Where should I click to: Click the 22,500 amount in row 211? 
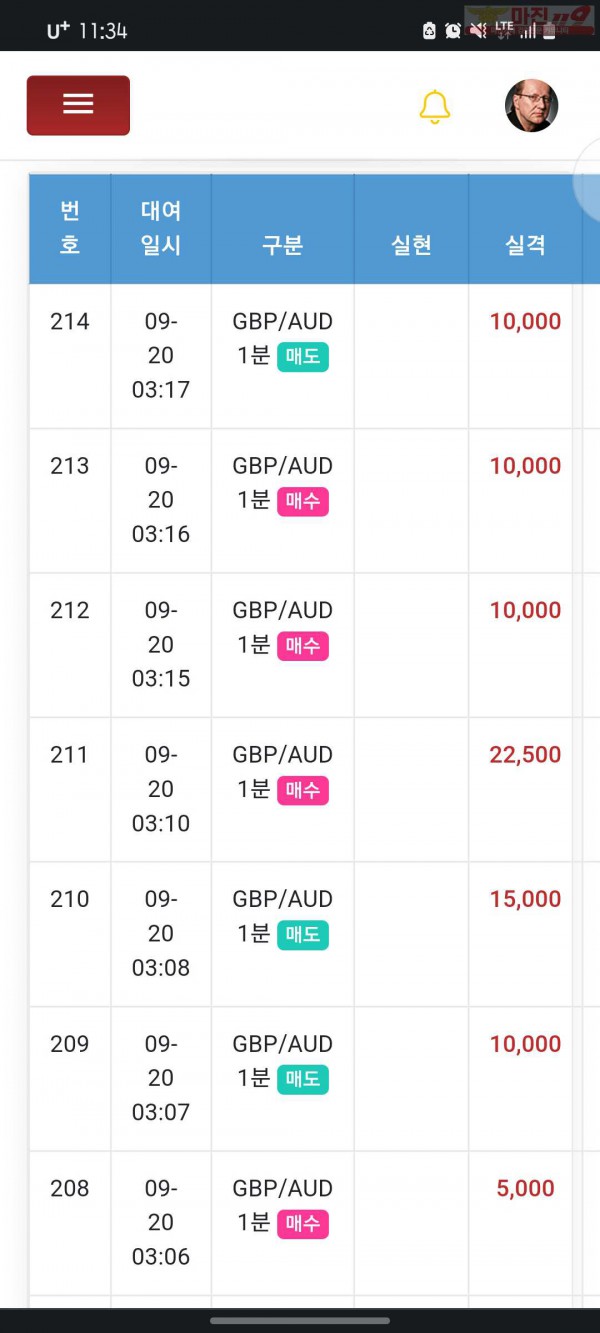[x=525, y=755]
